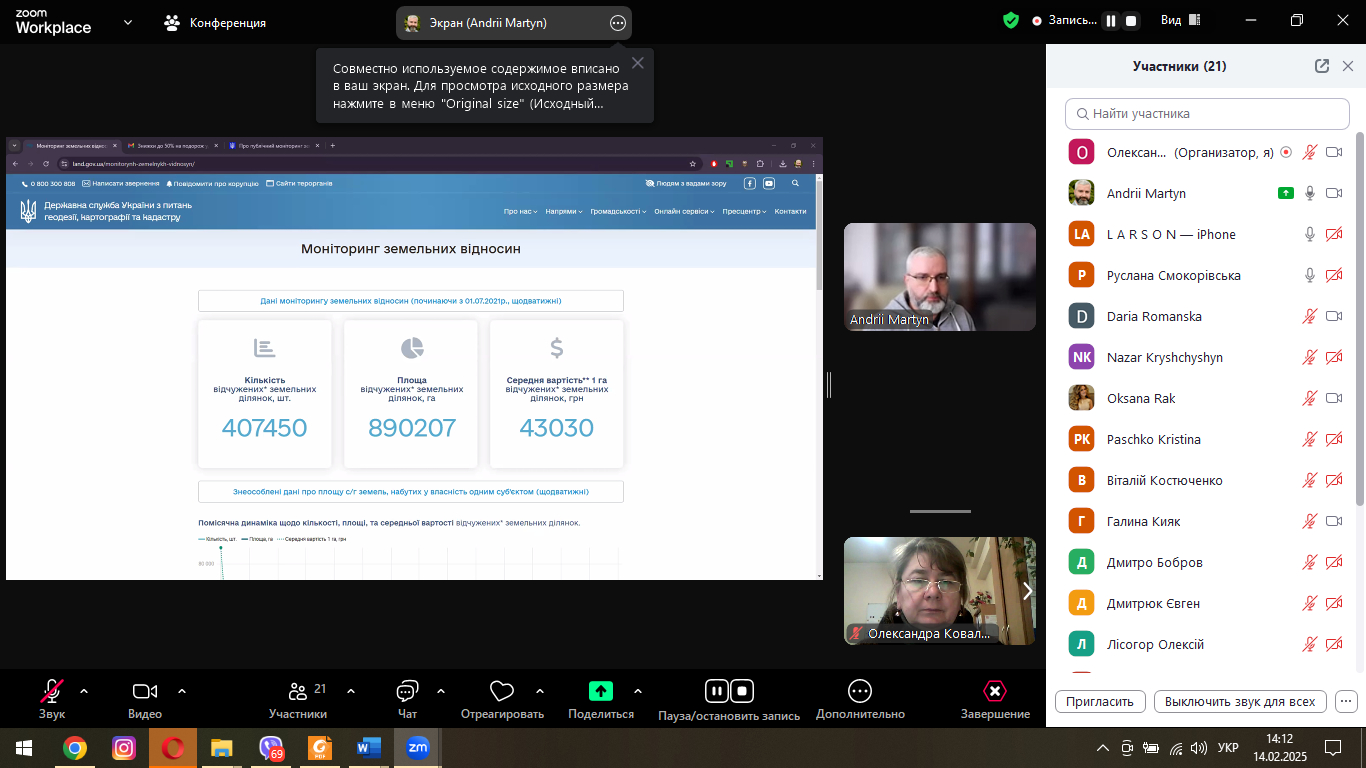The width and height of the screenshot is (1366, 768).
Task: Open the More options ellipsis icon
Action: click(859, 692)
